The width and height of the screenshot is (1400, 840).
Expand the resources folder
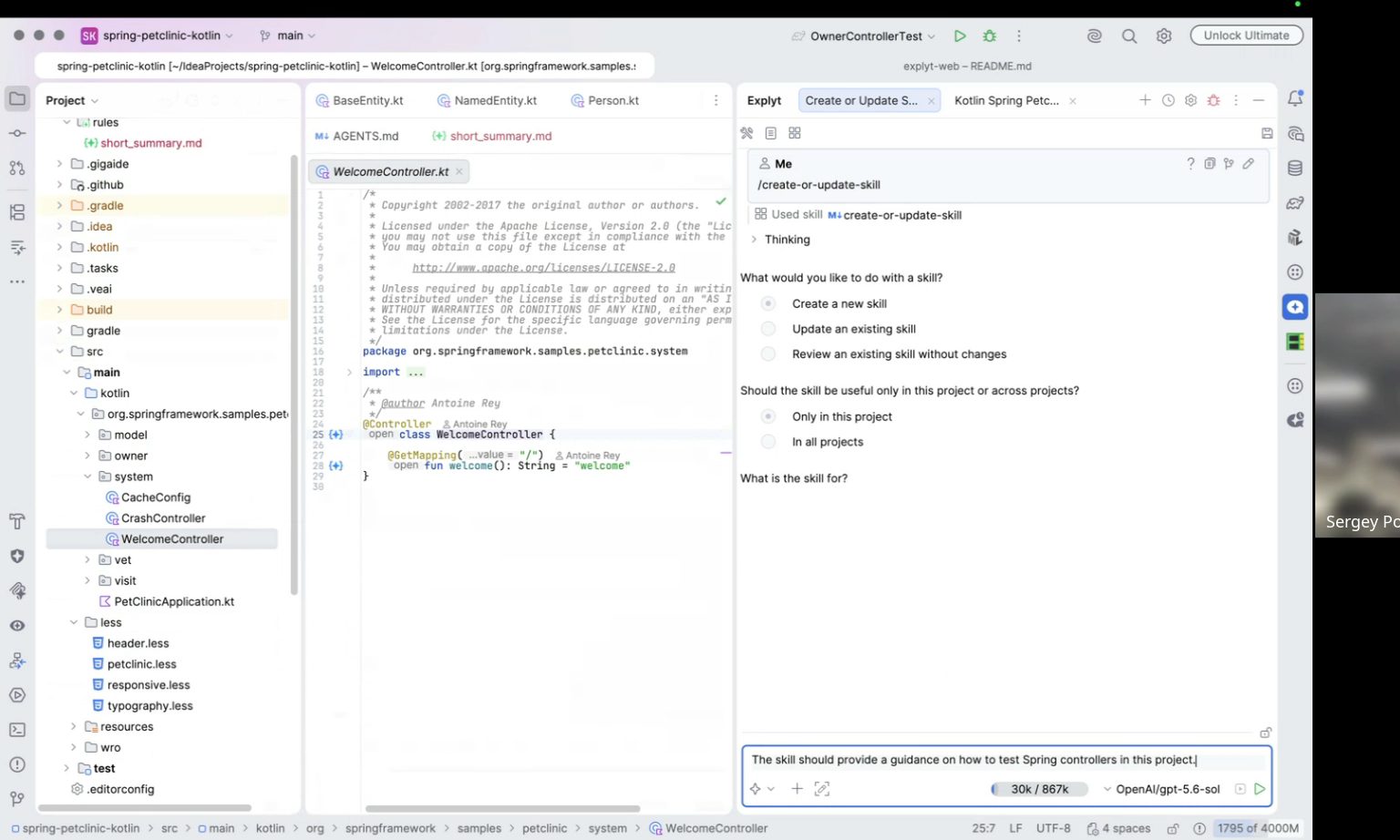74,727
